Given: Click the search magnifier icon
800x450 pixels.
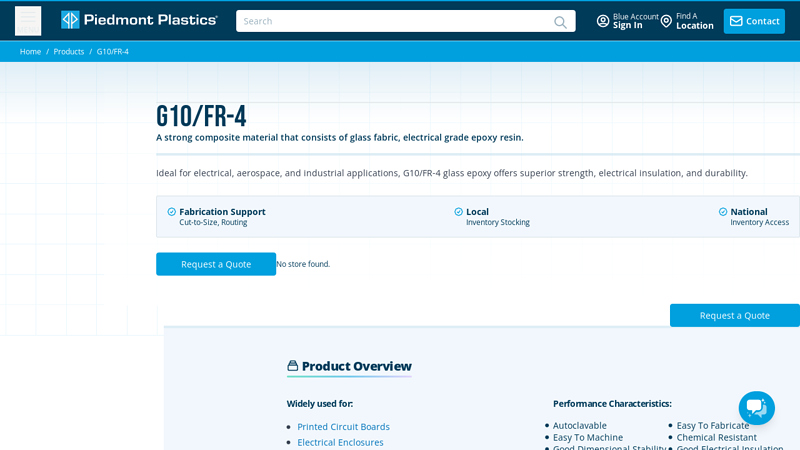Looking at the screenshot, I should [x=560, y=21].
